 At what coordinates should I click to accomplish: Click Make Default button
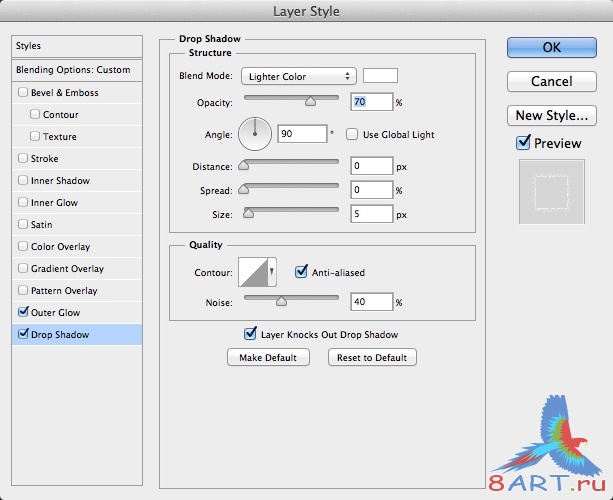coord(268,357)
